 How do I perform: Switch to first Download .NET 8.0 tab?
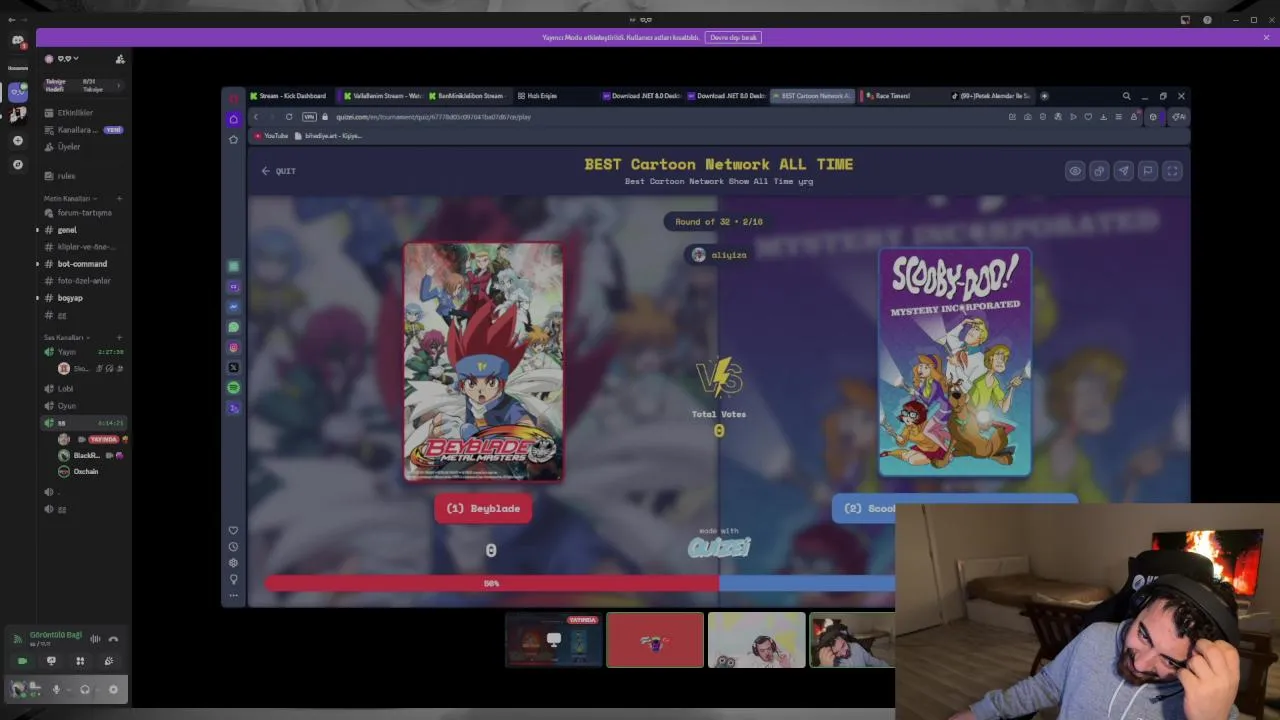[x=641, y=96]
